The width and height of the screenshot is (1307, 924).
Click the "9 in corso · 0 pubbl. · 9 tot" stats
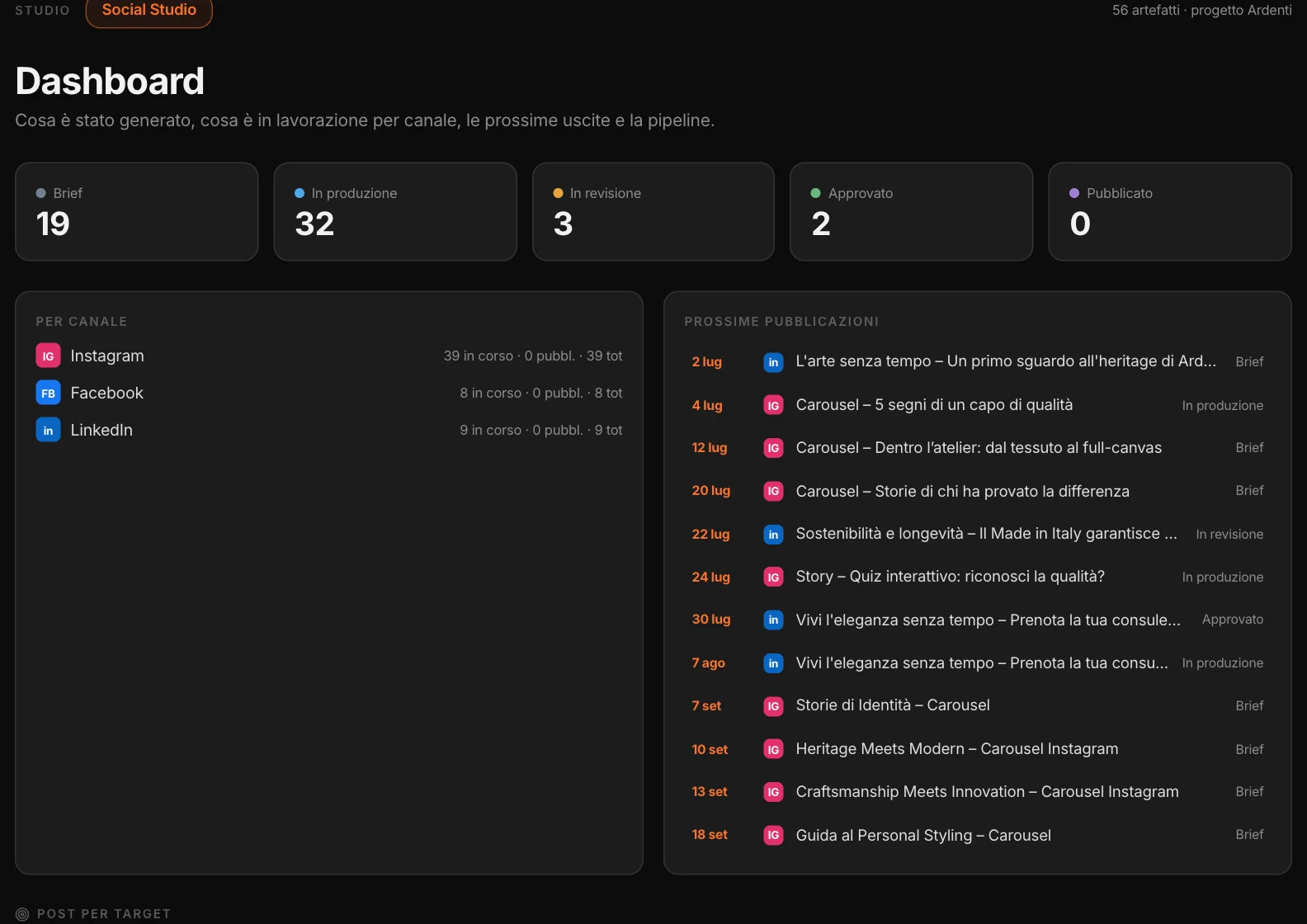click(x=541, y=430)
